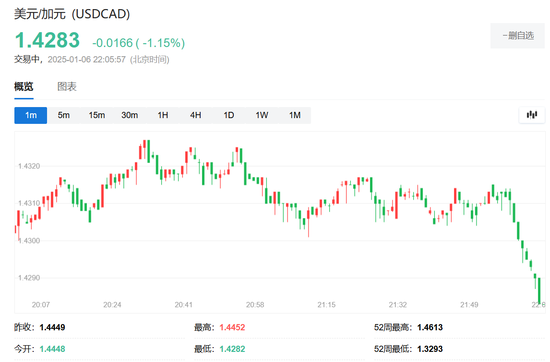The width and height of the screenshot is (550, 362).
Task: Set chart to 4H interval
Action: (x=196, y=115)
